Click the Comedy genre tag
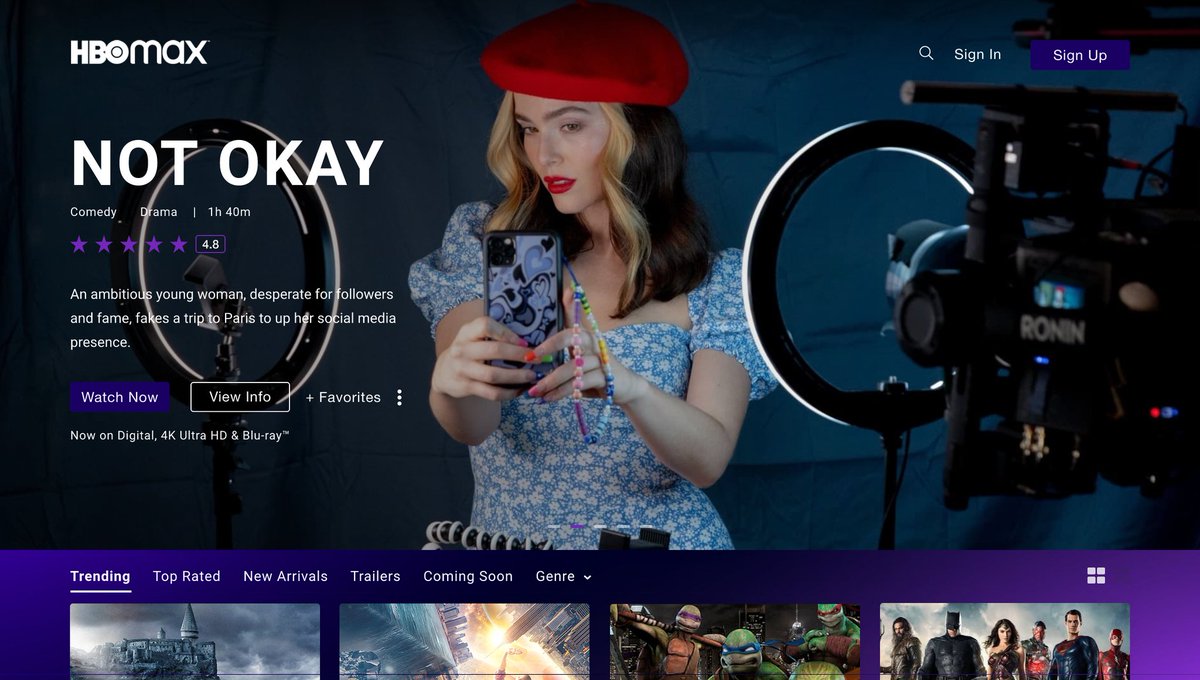The height and width of the screenshot is (680, 1200). click(93, 212)
